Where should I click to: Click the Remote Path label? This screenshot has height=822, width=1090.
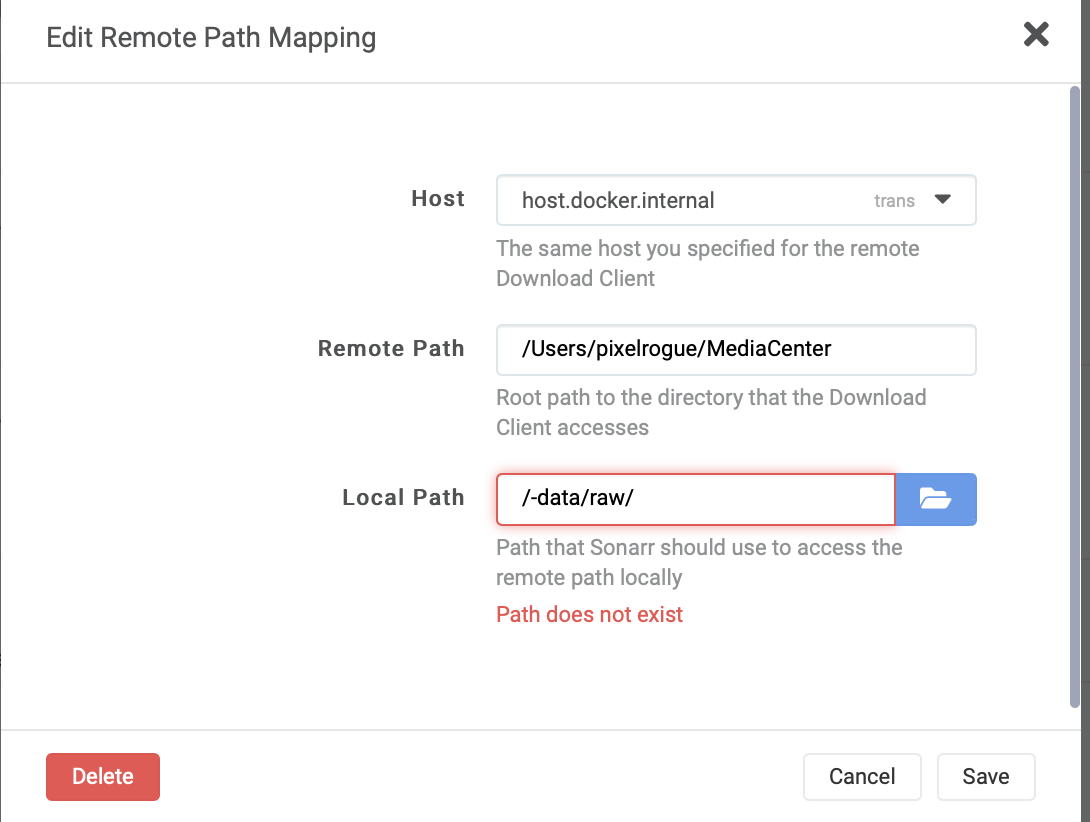(x=391, y=349)
